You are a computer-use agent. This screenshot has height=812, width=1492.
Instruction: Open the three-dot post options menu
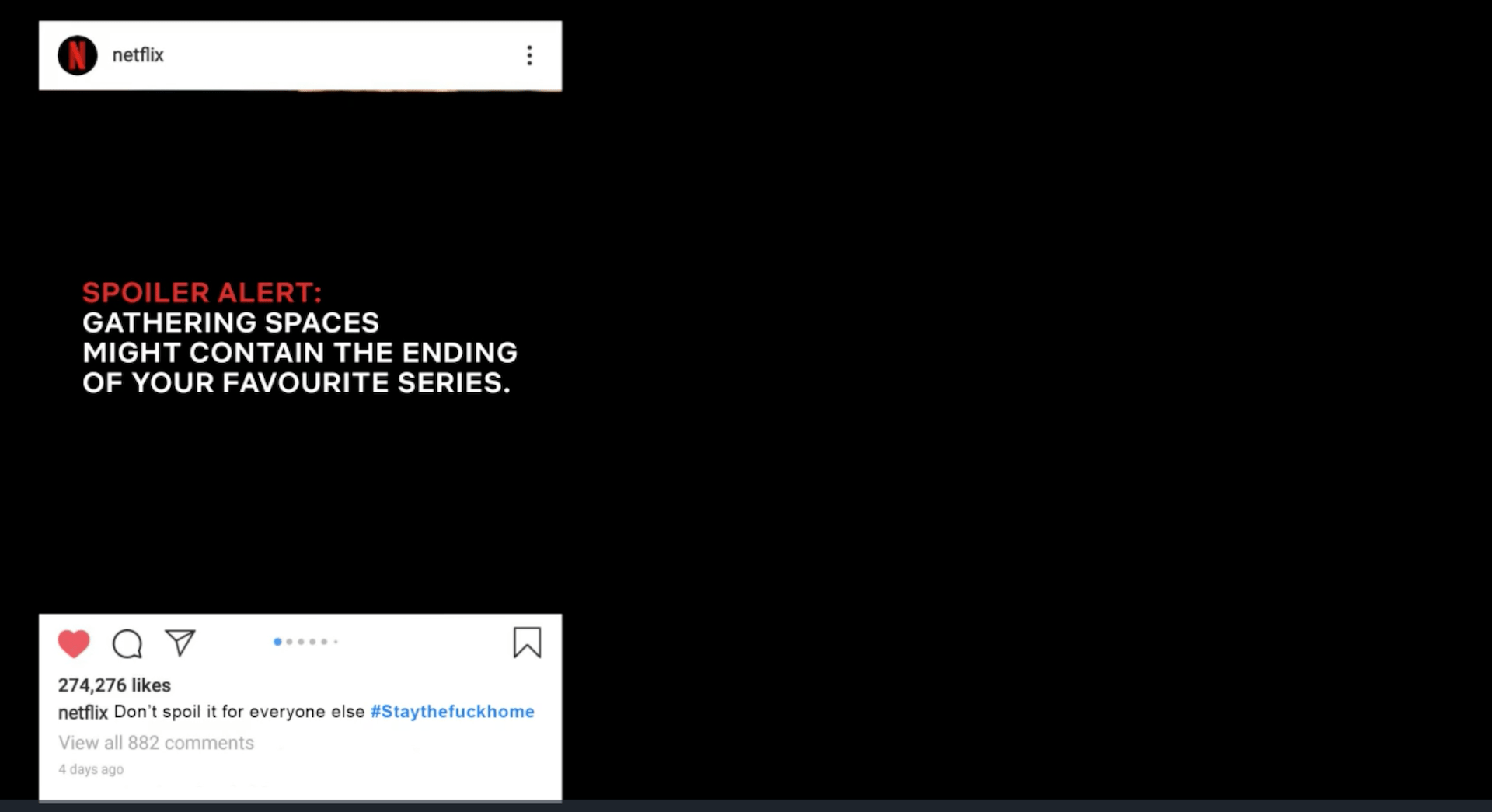[x=529, y=55]
